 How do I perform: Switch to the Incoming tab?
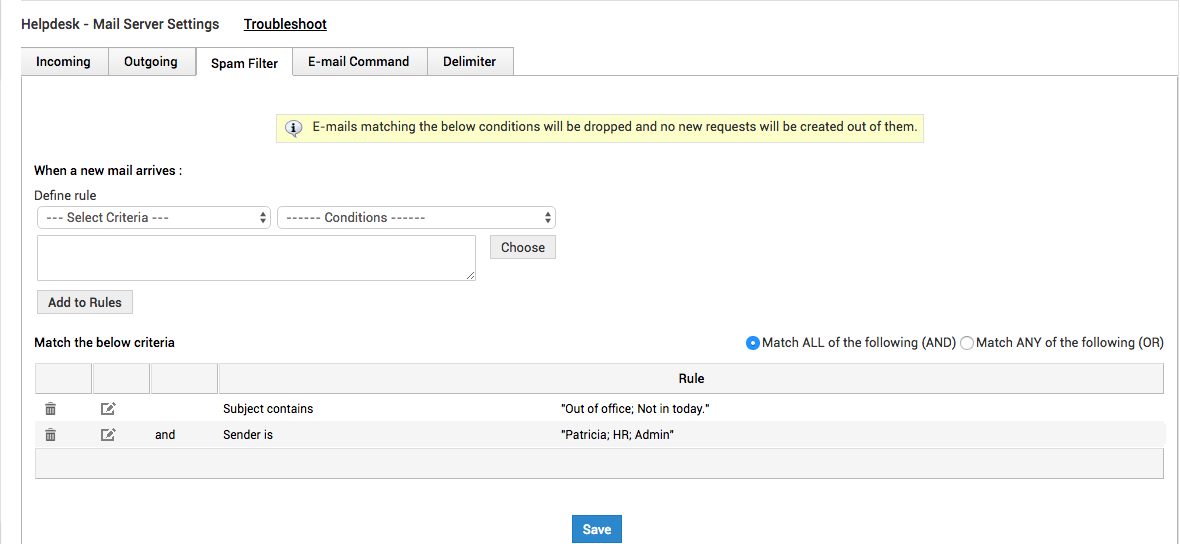(63, 62)
